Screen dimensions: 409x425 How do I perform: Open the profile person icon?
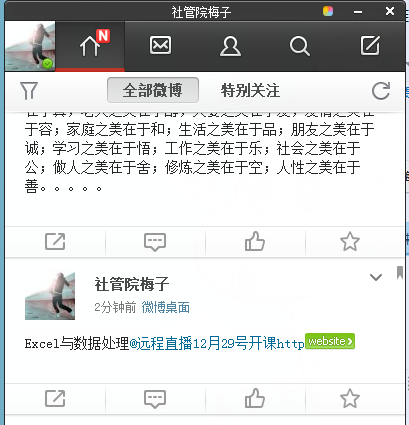pyautogui.click(x=230, y=46)
